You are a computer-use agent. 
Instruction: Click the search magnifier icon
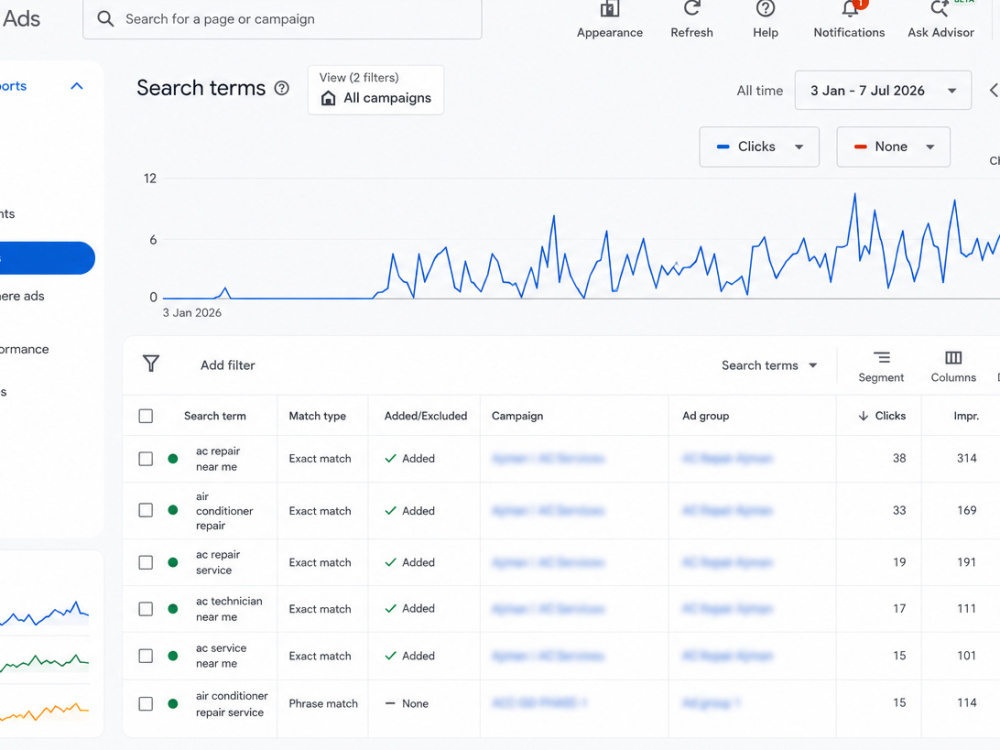tap(105, 19)
